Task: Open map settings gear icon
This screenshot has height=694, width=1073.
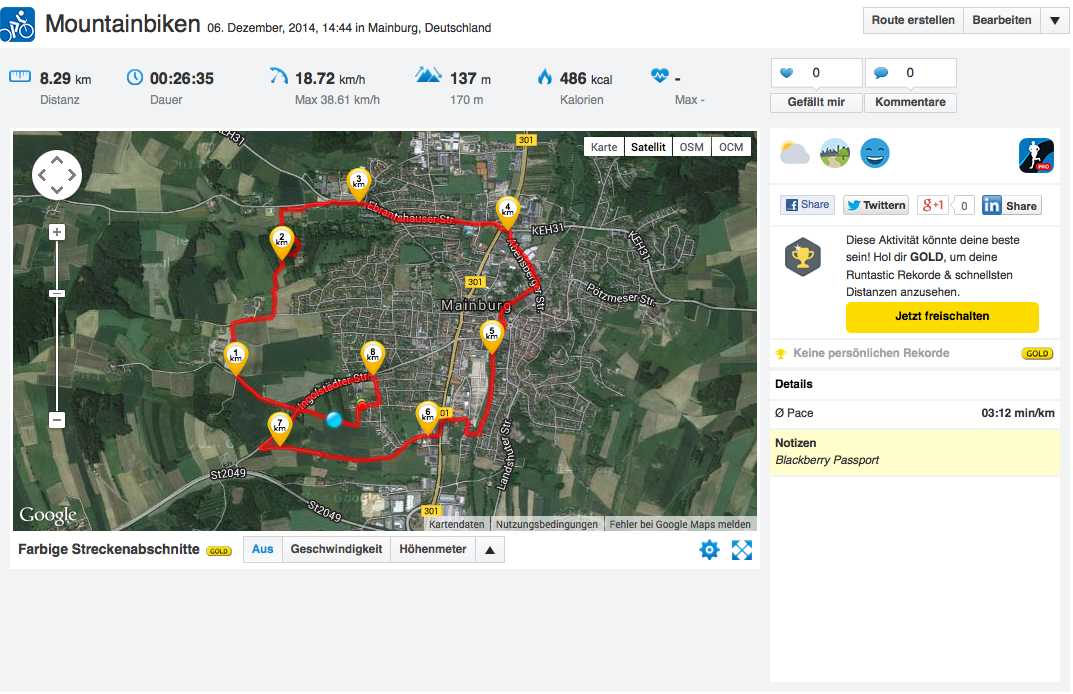Action: point(710,550)
